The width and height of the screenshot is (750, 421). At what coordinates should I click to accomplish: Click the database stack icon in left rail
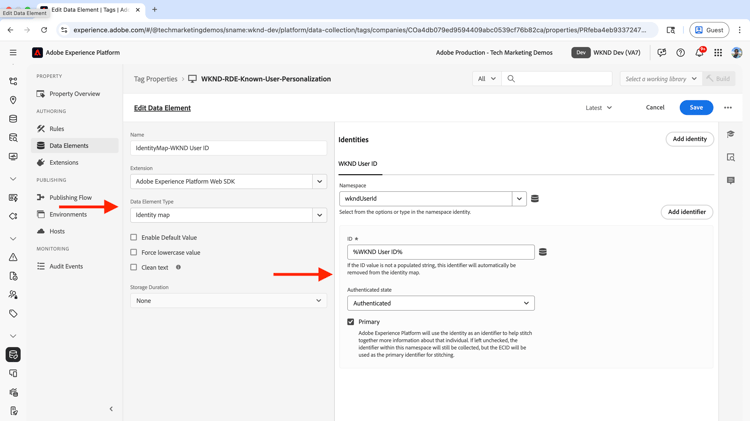(13, 119)
